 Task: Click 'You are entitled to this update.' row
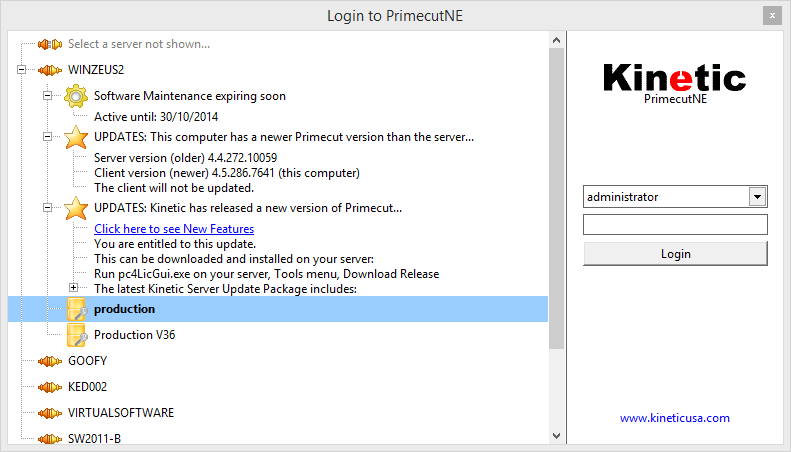(x=175, y=244)
